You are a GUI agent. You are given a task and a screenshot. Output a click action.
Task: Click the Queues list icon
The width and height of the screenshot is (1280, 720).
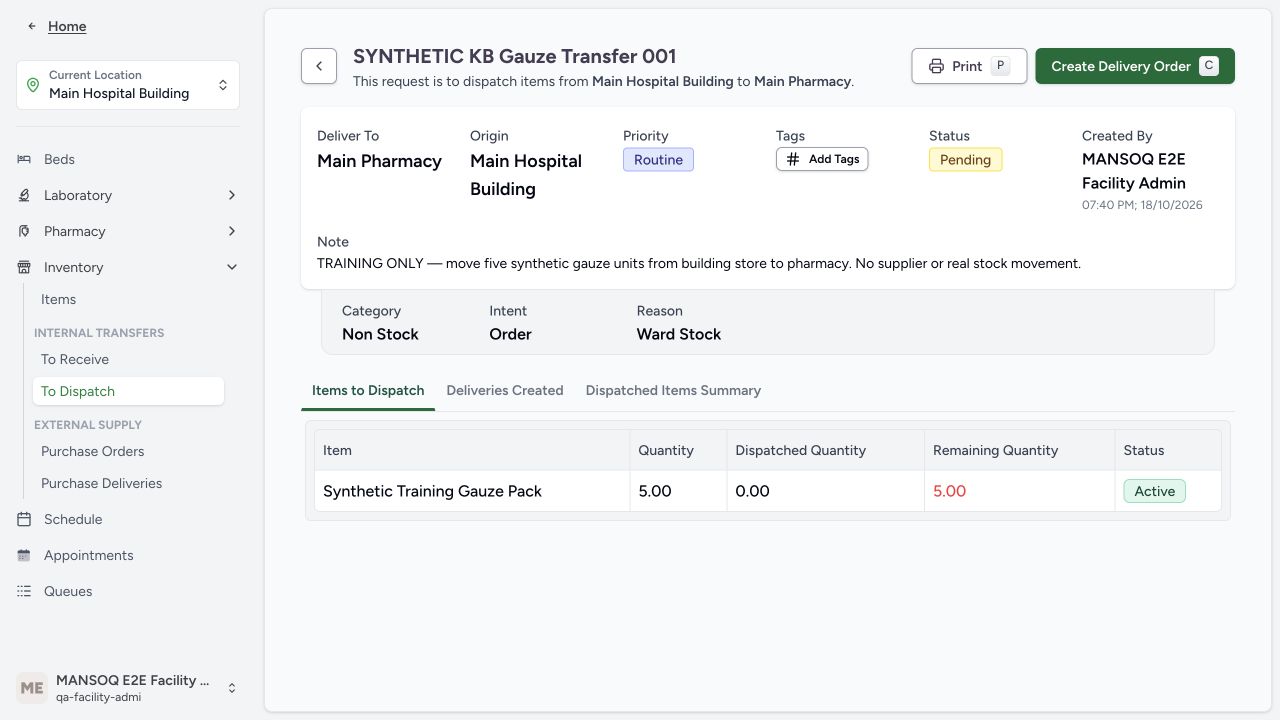coord(24,591)
